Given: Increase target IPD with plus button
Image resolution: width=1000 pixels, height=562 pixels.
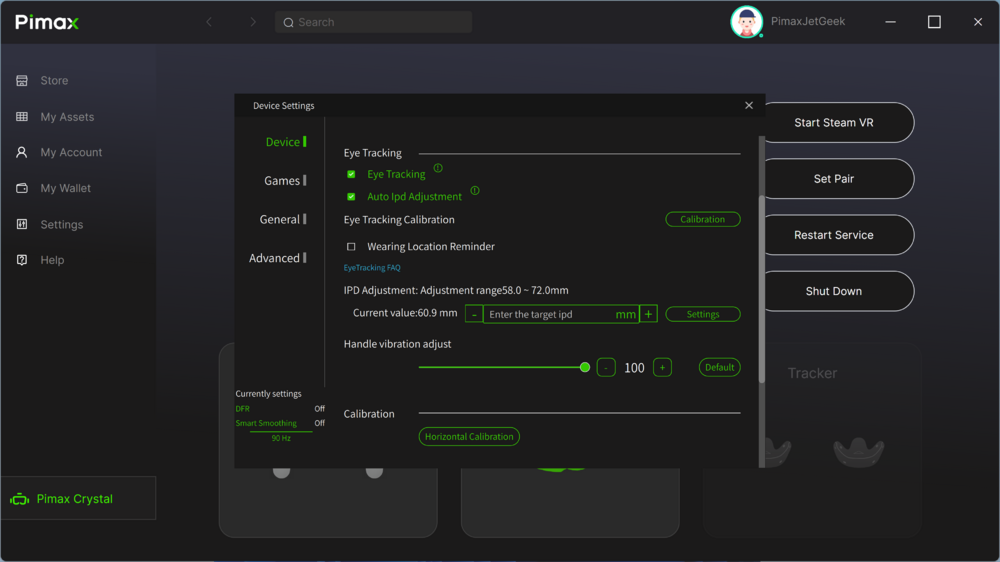Looking at the screenshot, I should coord(648,314).
